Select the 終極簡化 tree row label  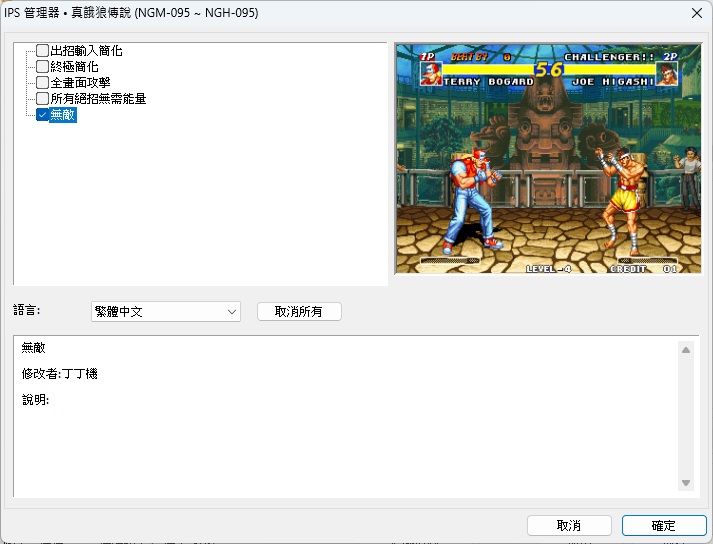74,66
